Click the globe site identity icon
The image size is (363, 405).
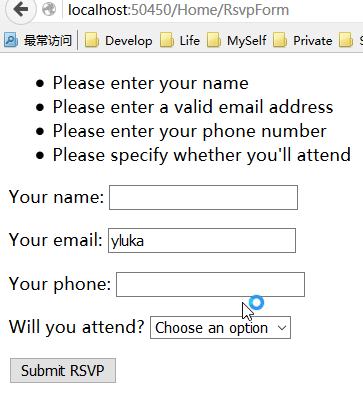(x=49, y=9)
